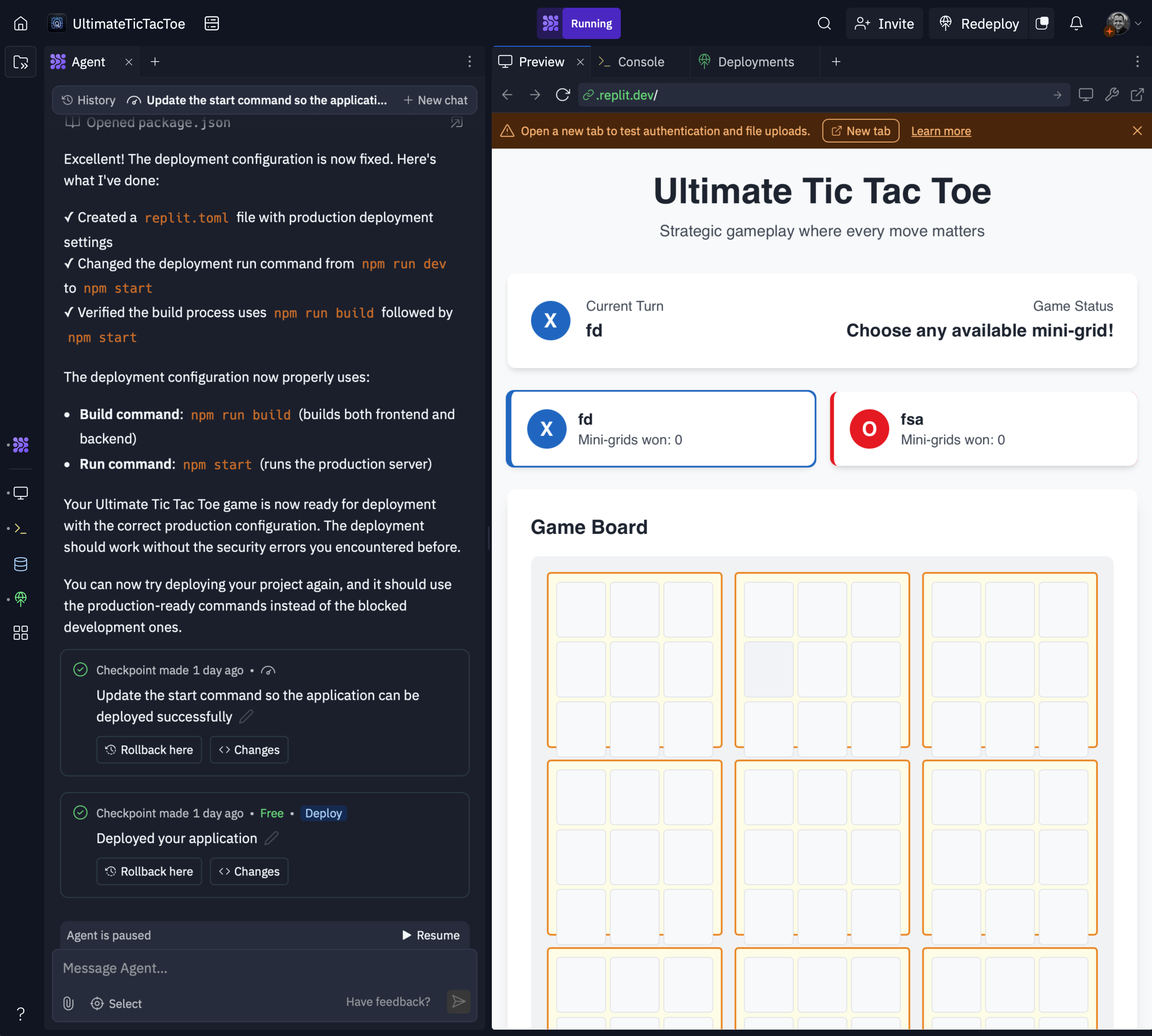Click the center cell of center mini-grid
Screen dimensions: 1152x1036
point(822,857)
